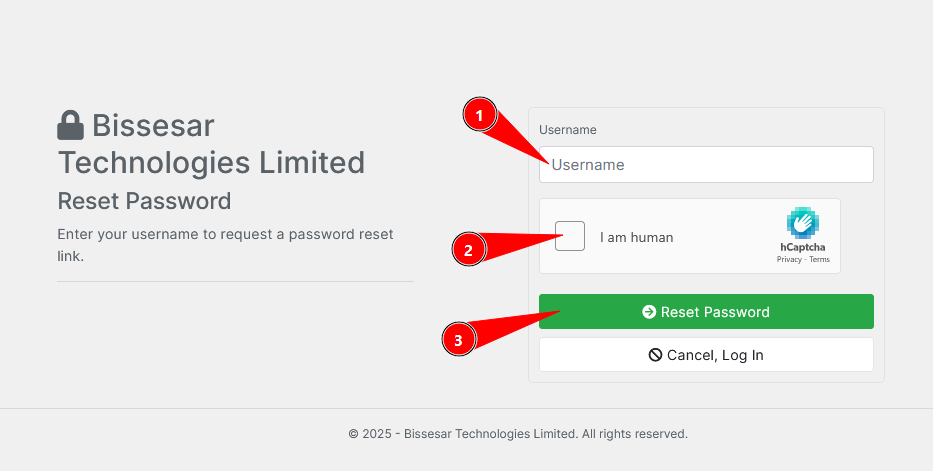Click red annotation marker number 3

[459, 340]
